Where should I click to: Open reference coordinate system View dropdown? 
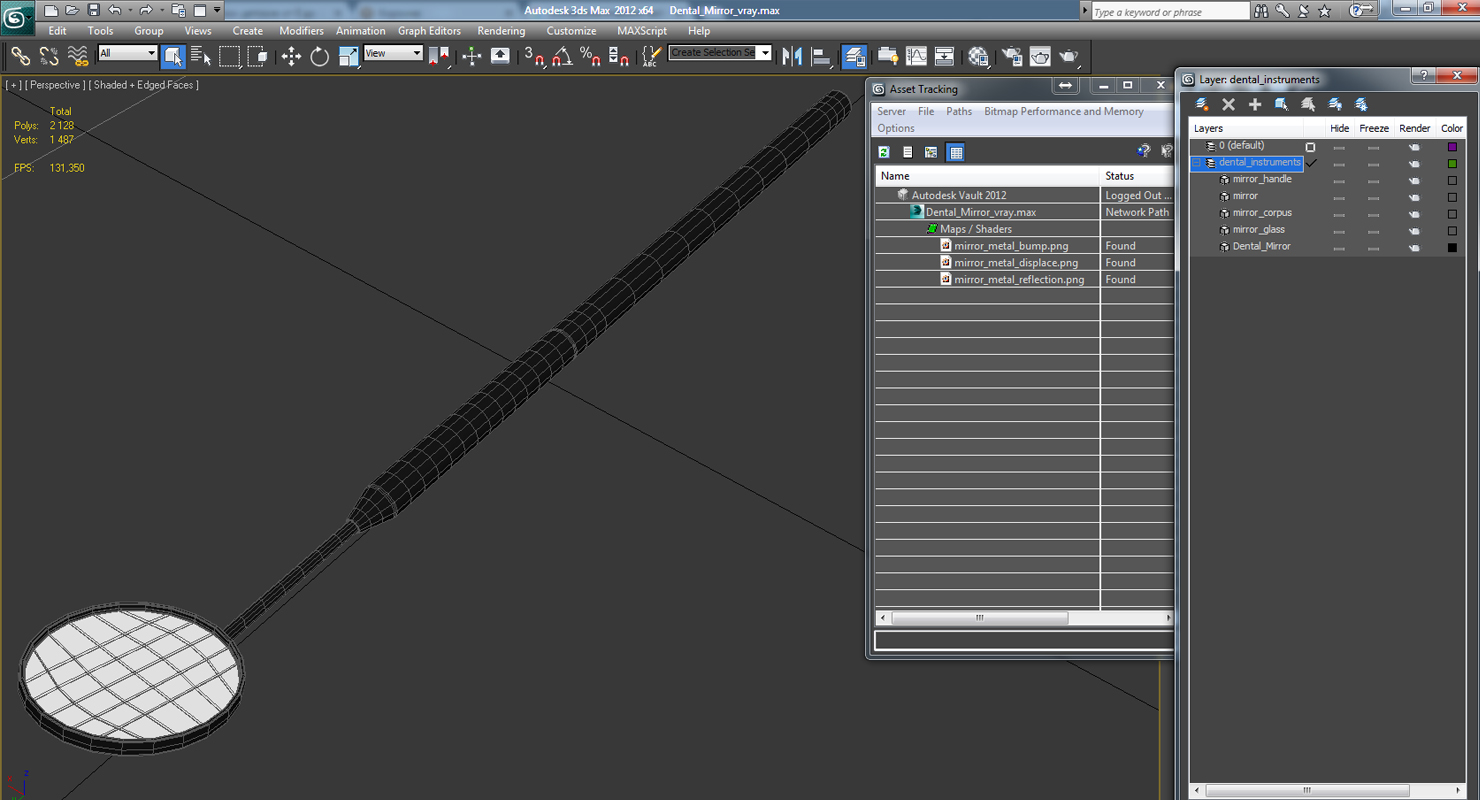(x=393, y=53)
